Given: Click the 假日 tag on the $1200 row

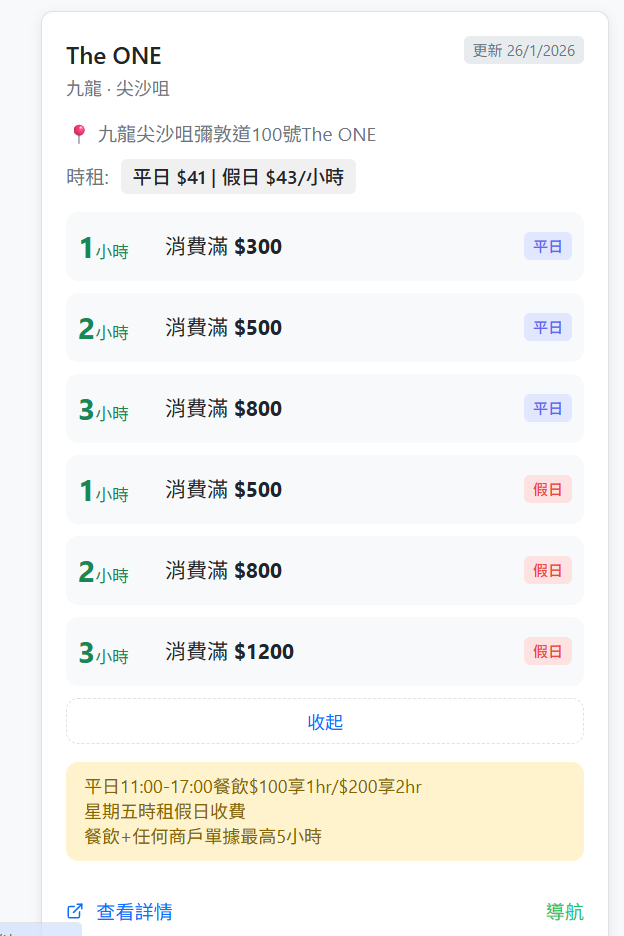Looking at the screenshot, I should click(547, 652).
